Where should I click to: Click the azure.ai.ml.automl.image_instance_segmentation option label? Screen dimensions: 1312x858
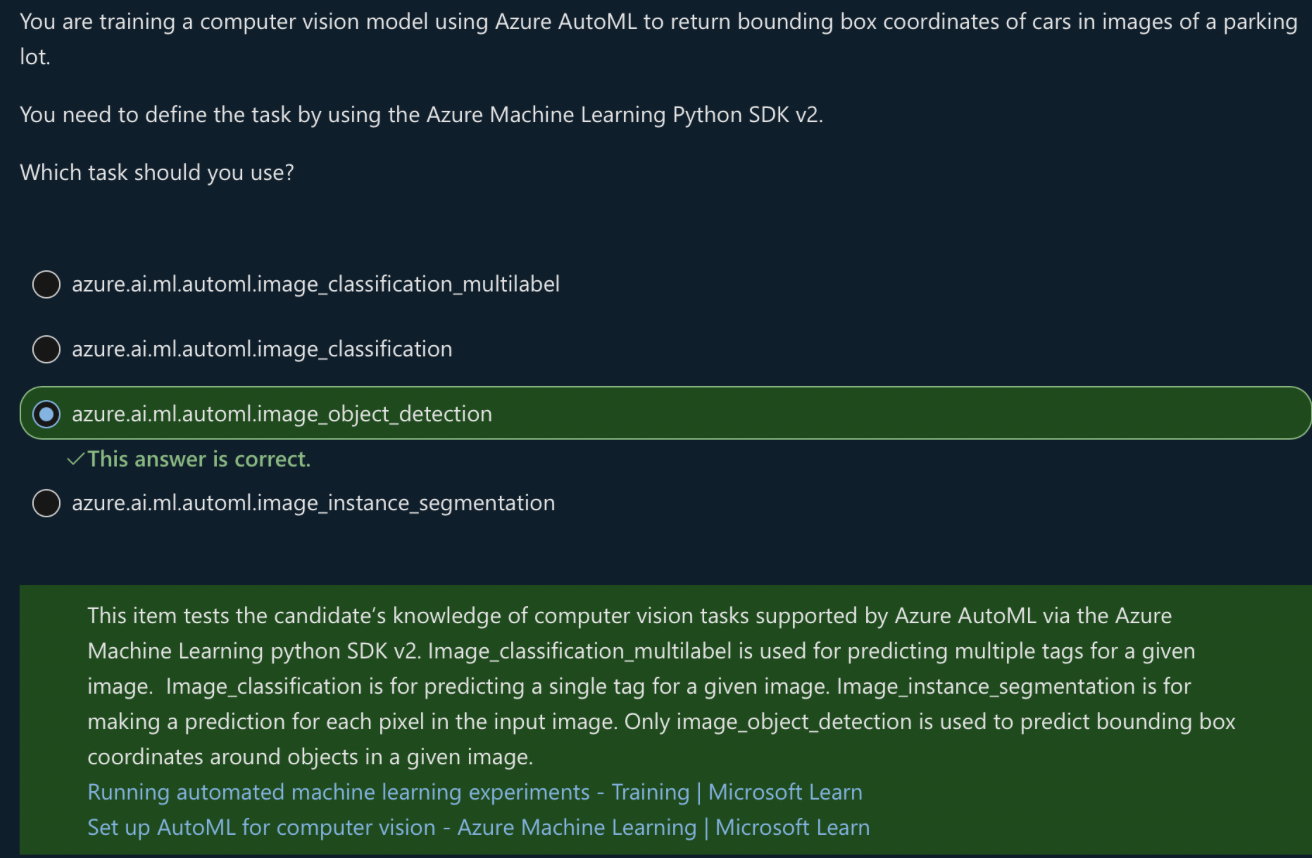[313, 503]
